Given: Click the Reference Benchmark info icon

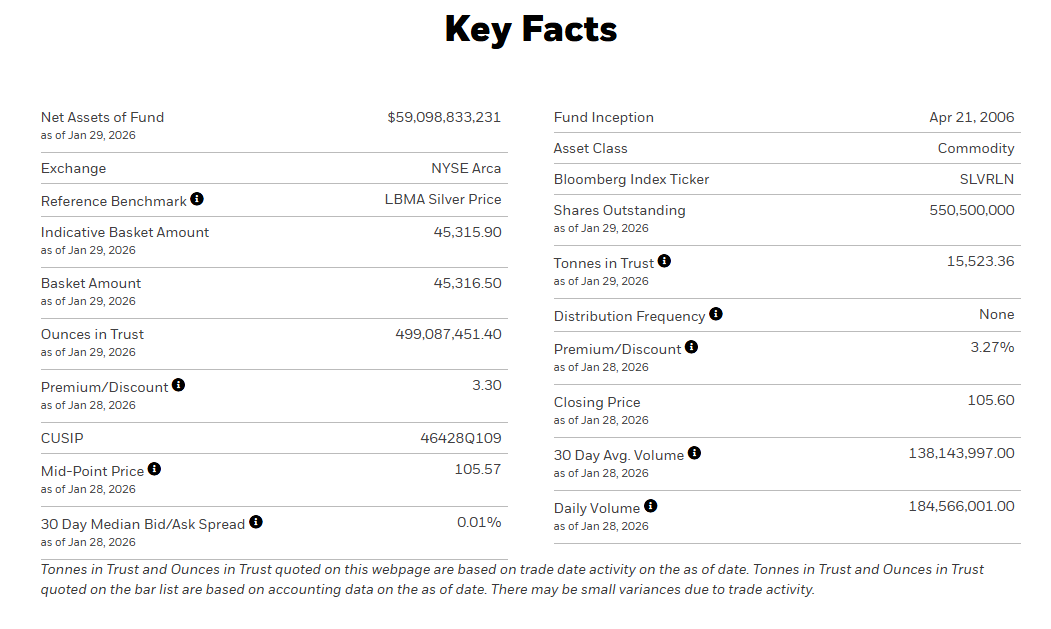Looking at the screenshot, I should [x=197, y=199].
